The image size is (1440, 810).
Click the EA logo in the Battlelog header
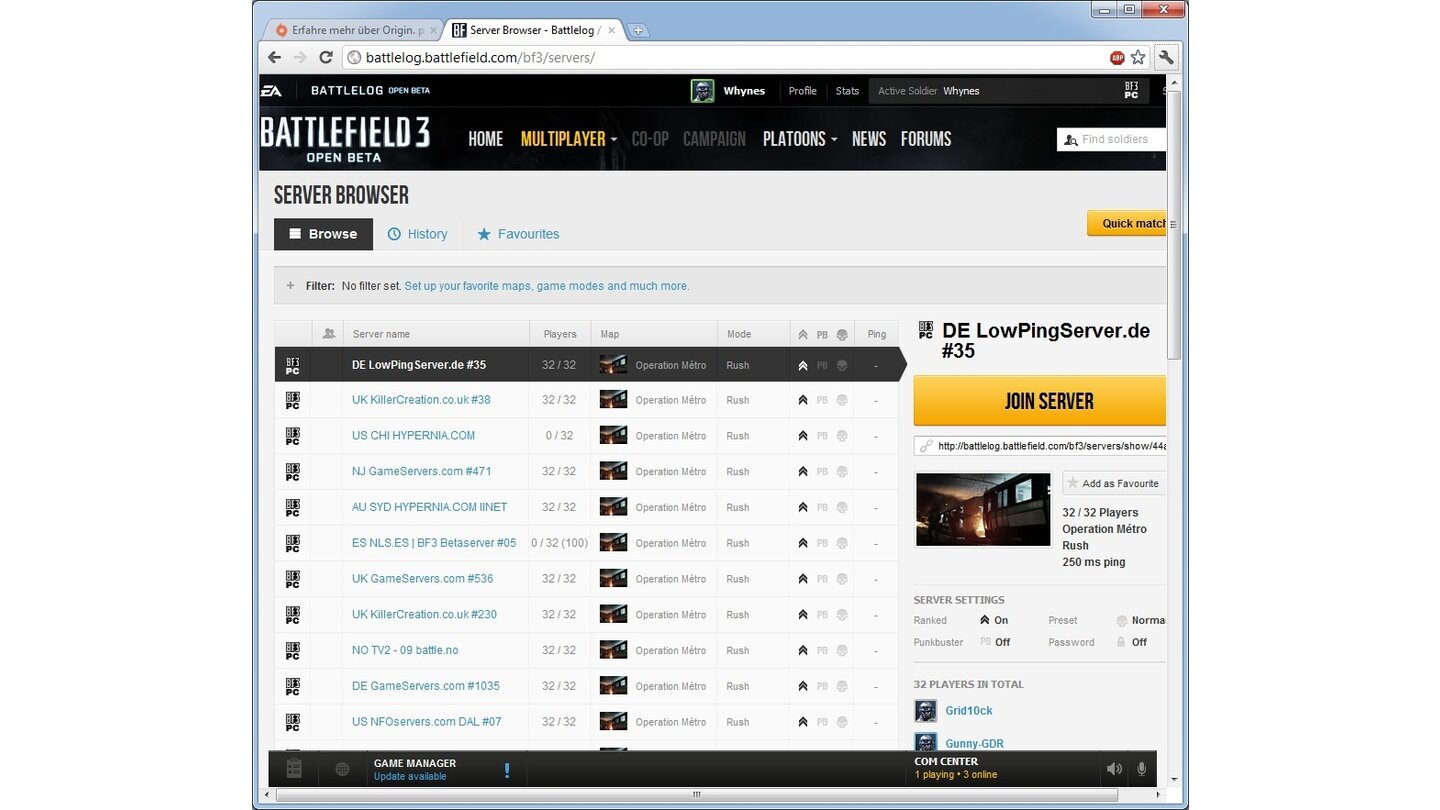(271, 91)
